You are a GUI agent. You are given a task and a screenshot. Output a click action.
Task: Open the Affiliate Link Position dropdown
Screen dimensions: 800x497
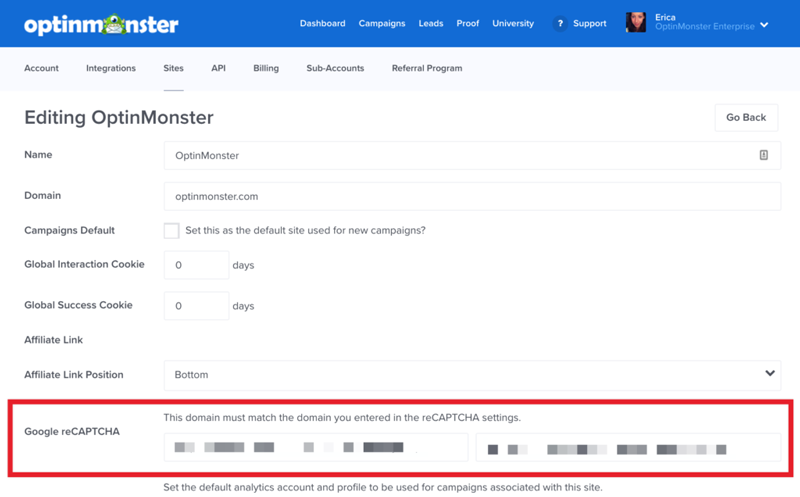472,375
